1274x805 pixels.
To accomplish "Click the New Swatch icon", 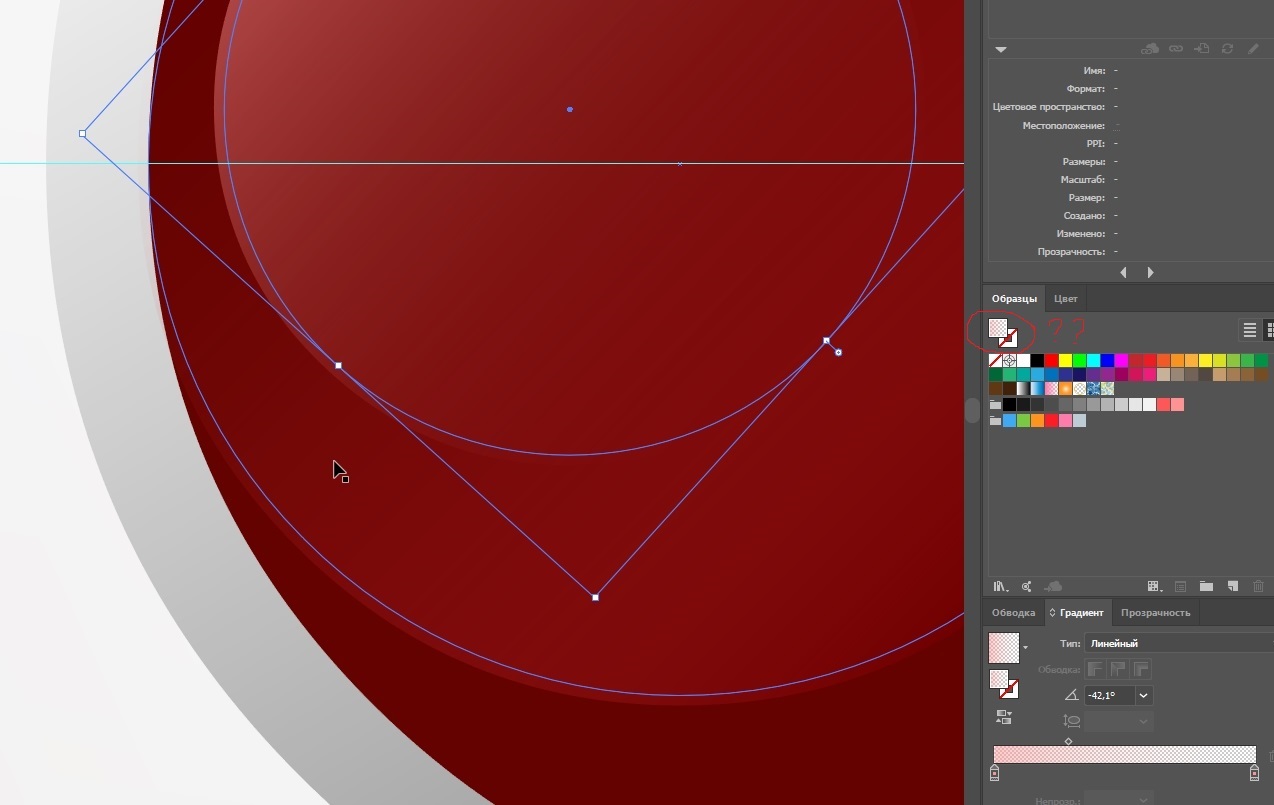I will (x=1232, y=587).
